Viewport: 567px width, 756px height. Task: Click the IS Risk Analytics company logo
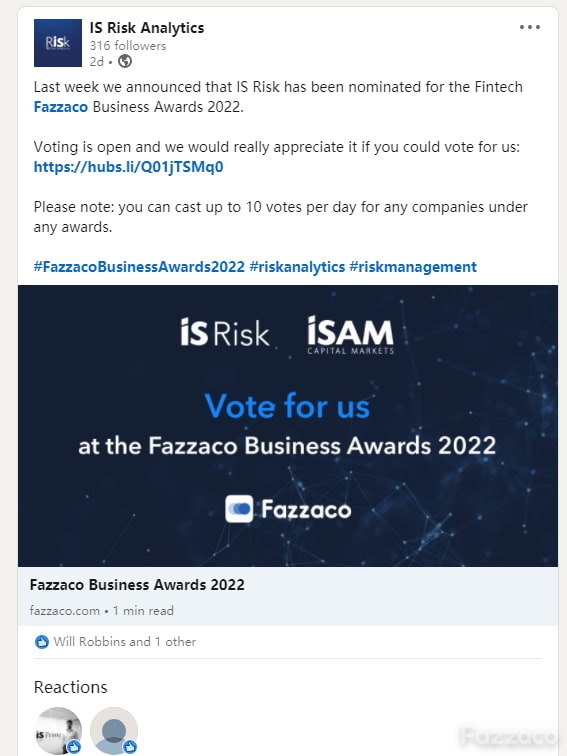click(x=58, y=43)
